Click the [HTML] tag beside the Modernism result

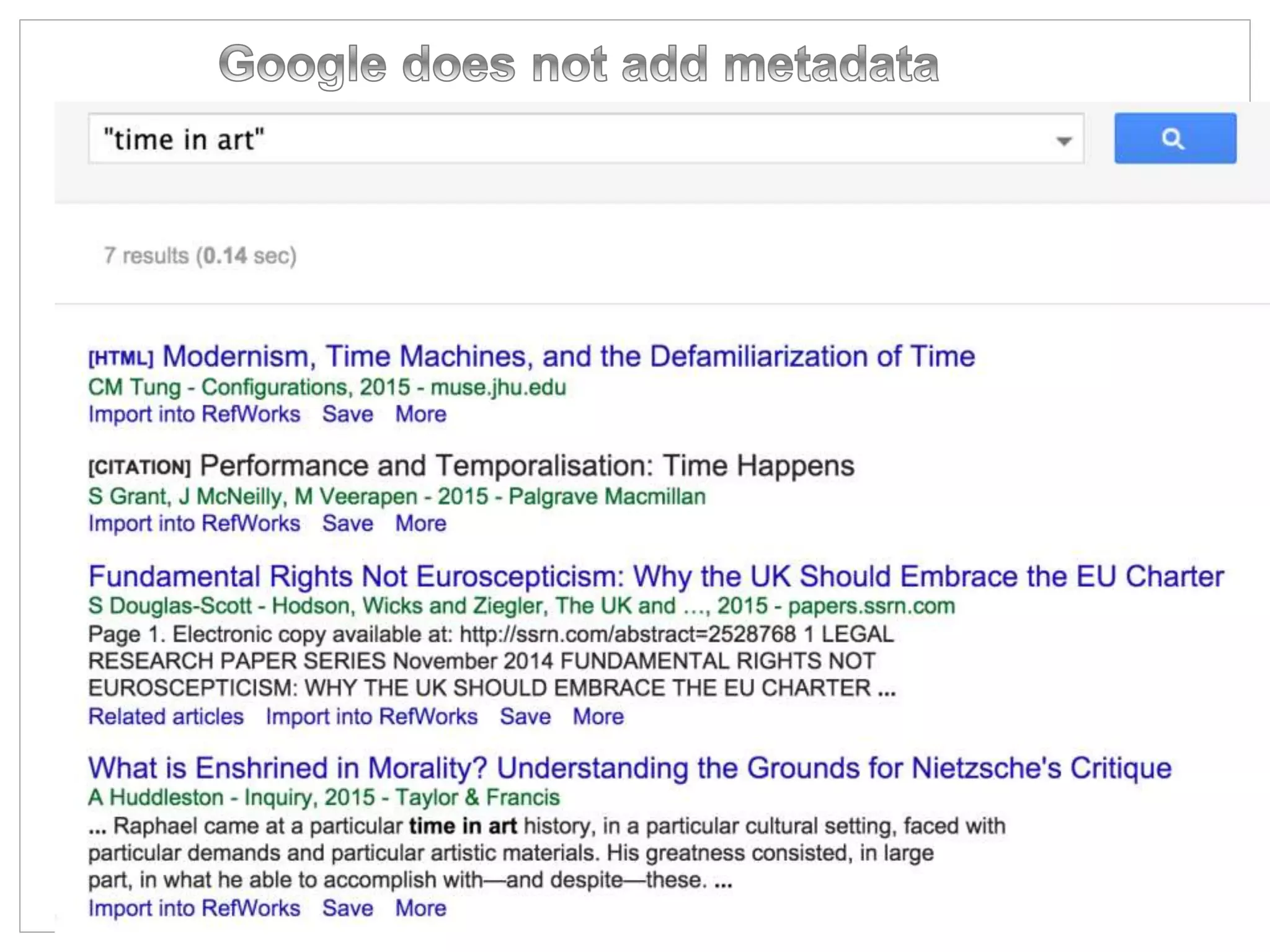[120, 358]
